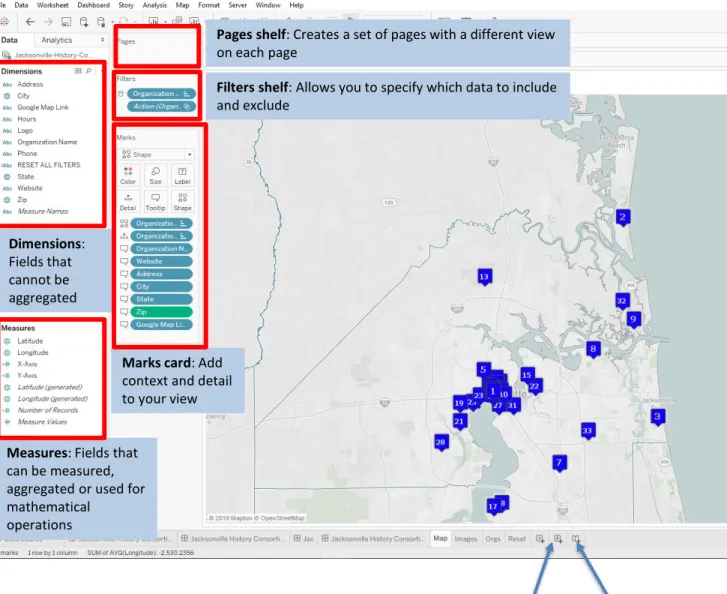This screenshot has height=594, width=727.
Task: Select map marker number 2
Action: coord(623,217)
